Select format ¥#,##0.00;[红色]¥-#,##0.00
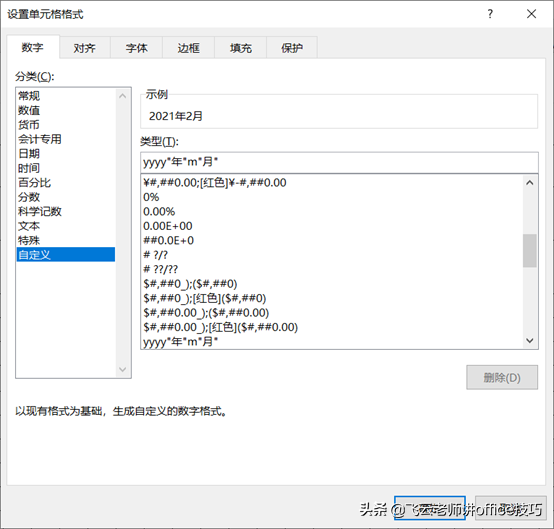The width and height of the screenshot is (554, 529). pyautogui.click(x=331, y=183)
